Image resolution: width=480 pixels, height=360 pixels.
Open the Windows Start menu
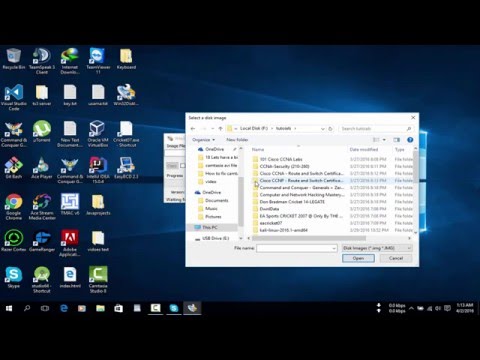(x=9, y=308)
